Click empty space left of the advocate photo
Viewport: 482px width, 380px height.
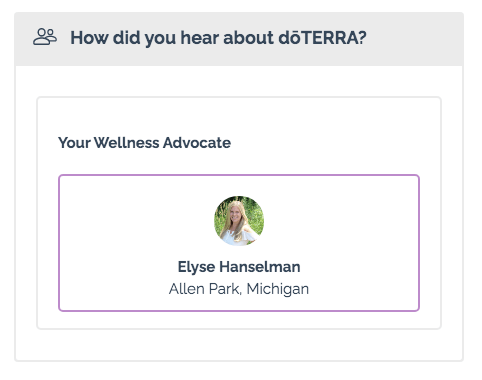pyautogui.click(x=136, y=221)
